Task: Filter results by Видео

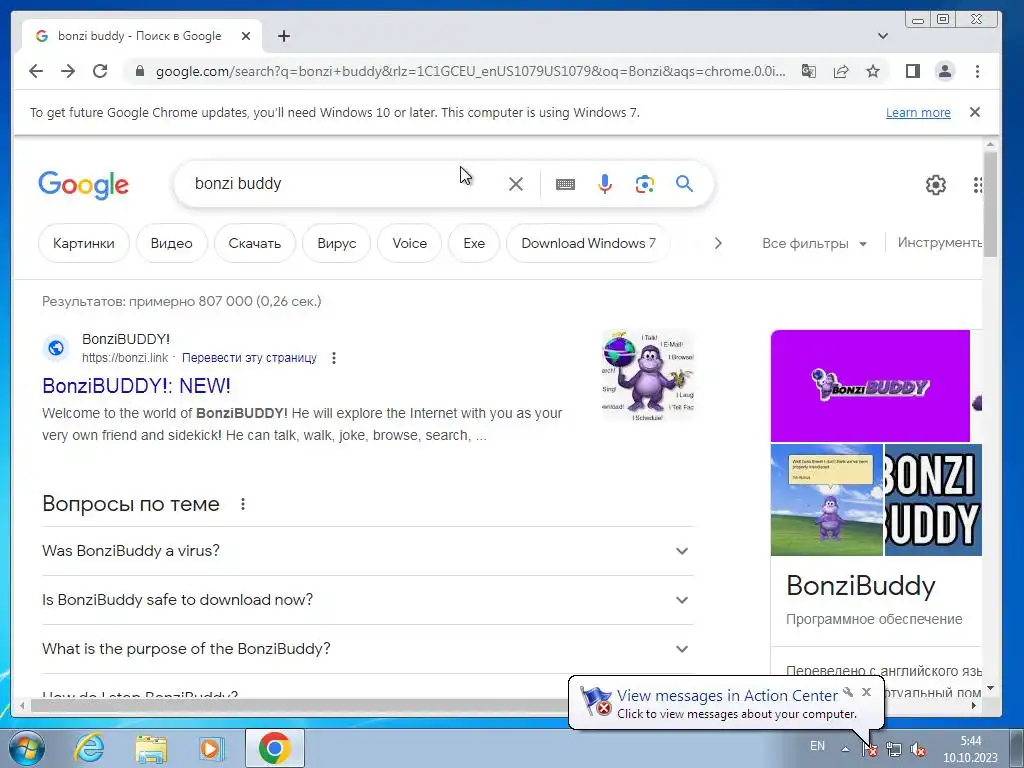Action: pyautogui.click(x=172, y=243)
